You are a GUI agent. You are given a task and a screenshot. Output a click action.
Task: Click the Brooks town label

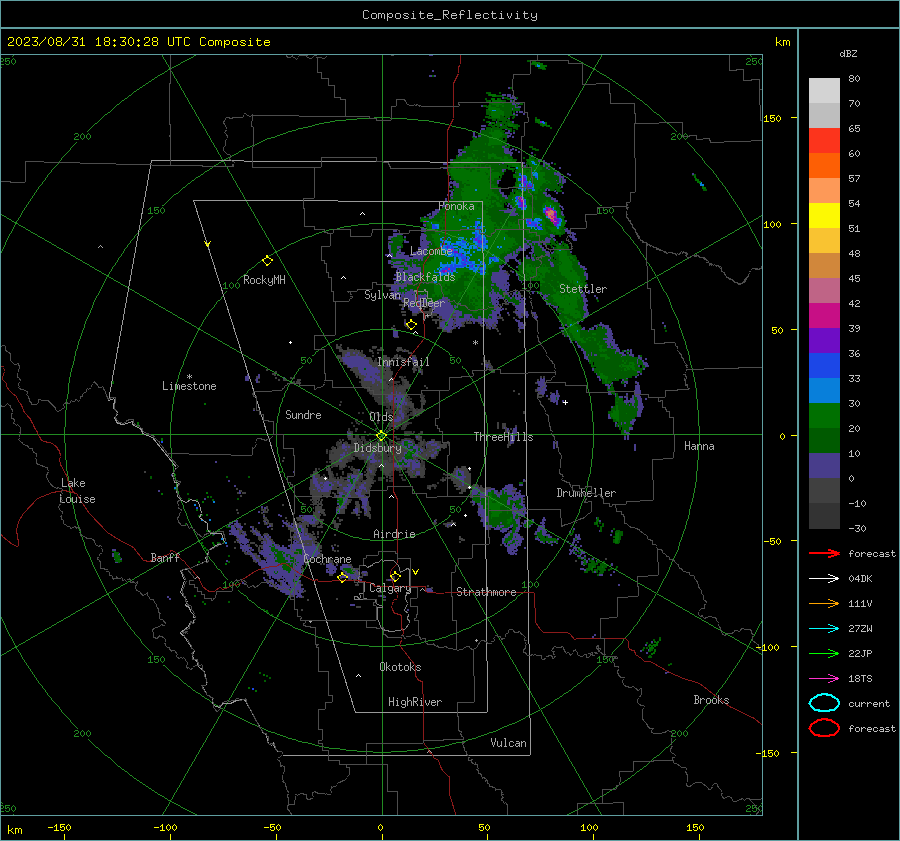coord(711,700)
